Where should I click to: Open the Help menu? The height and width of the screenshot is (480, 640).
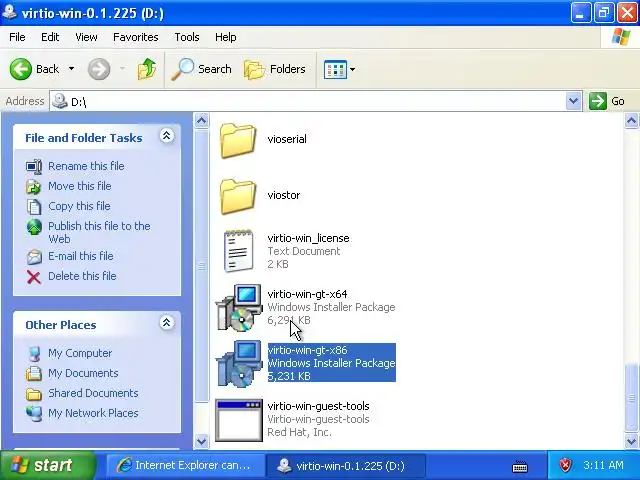[x=226, y=37]
